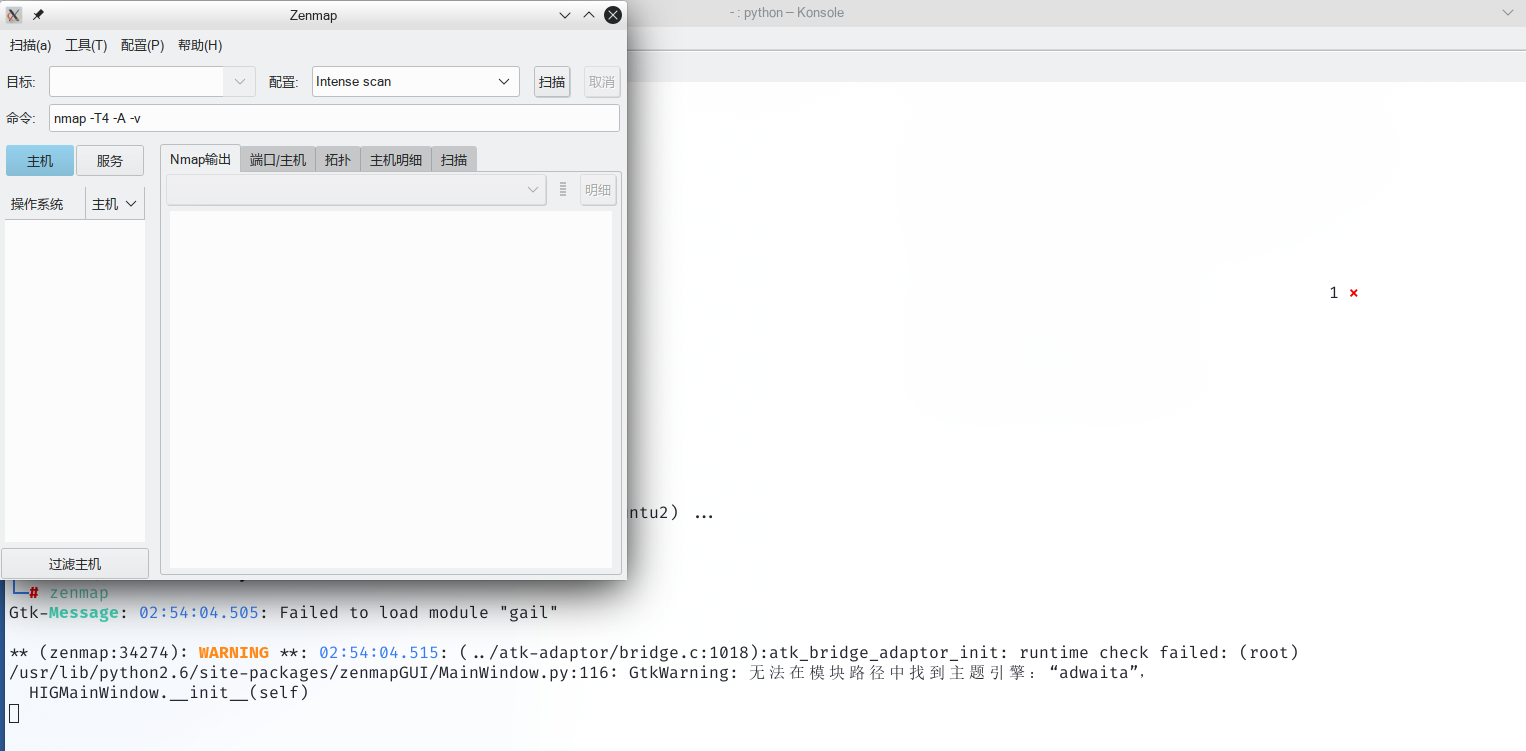The image size is (1526, 751).
Task: Open the 扫描(a) menu in Zenmap
Action: 31,45
